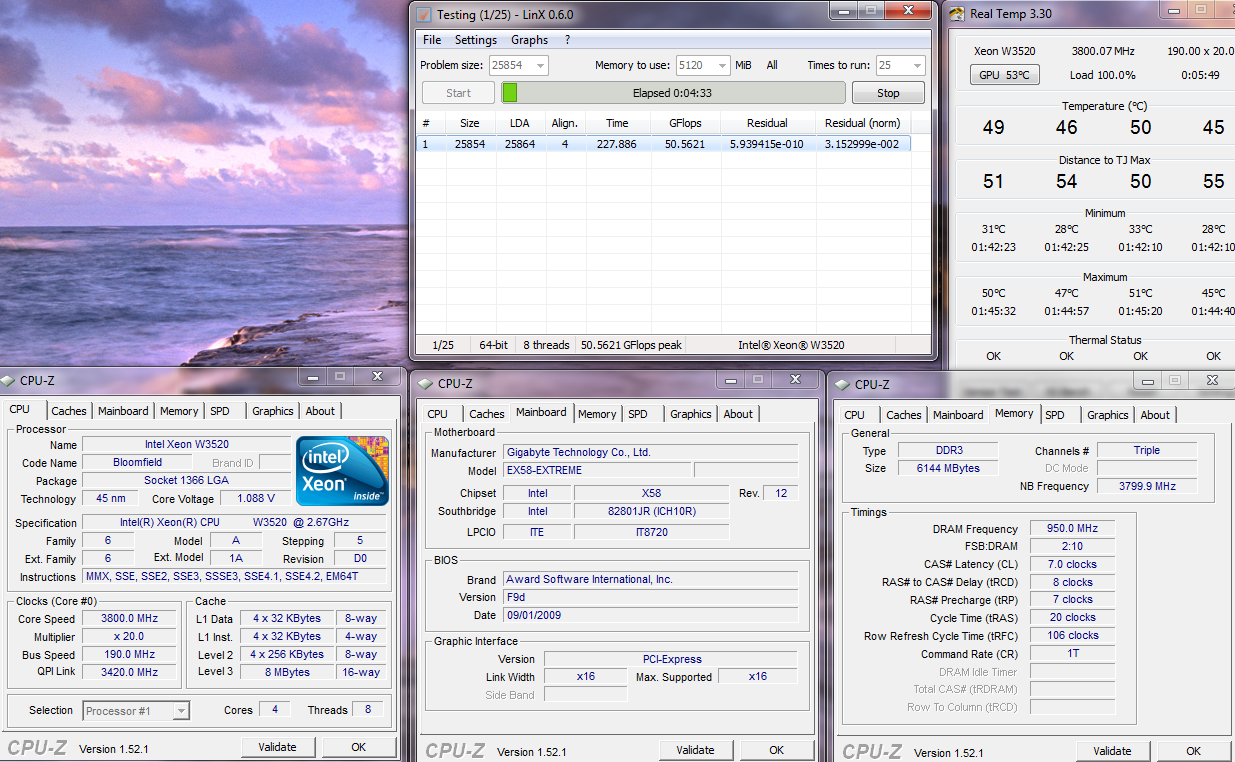Switch to Mainboard tab in first CPU-Z
The height and width of the screenshot is (762, 1235).
[x=123, y=411]
